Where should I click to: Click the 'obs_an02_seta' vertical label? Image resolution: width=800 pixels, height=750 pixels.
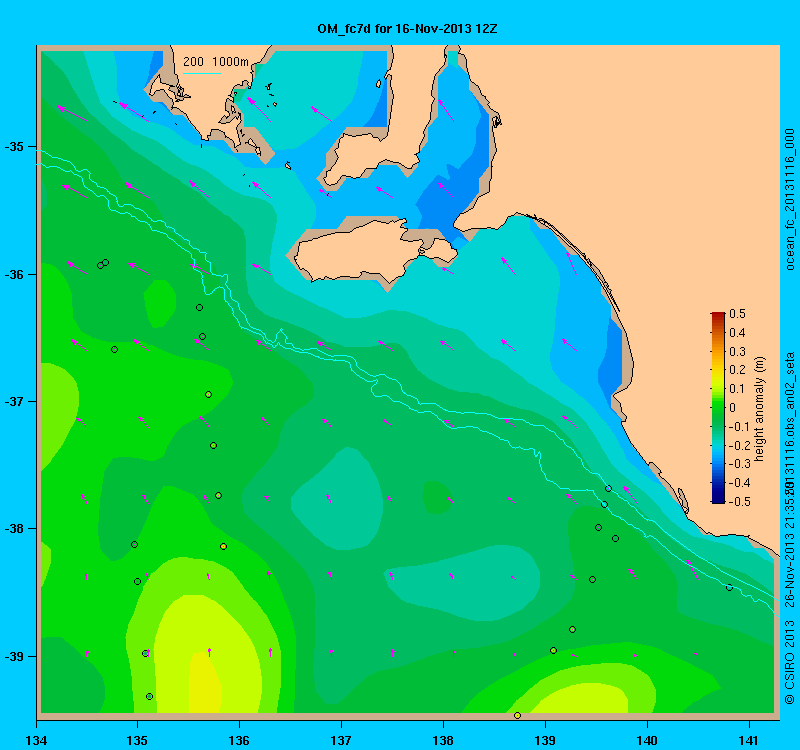point(790,394)
